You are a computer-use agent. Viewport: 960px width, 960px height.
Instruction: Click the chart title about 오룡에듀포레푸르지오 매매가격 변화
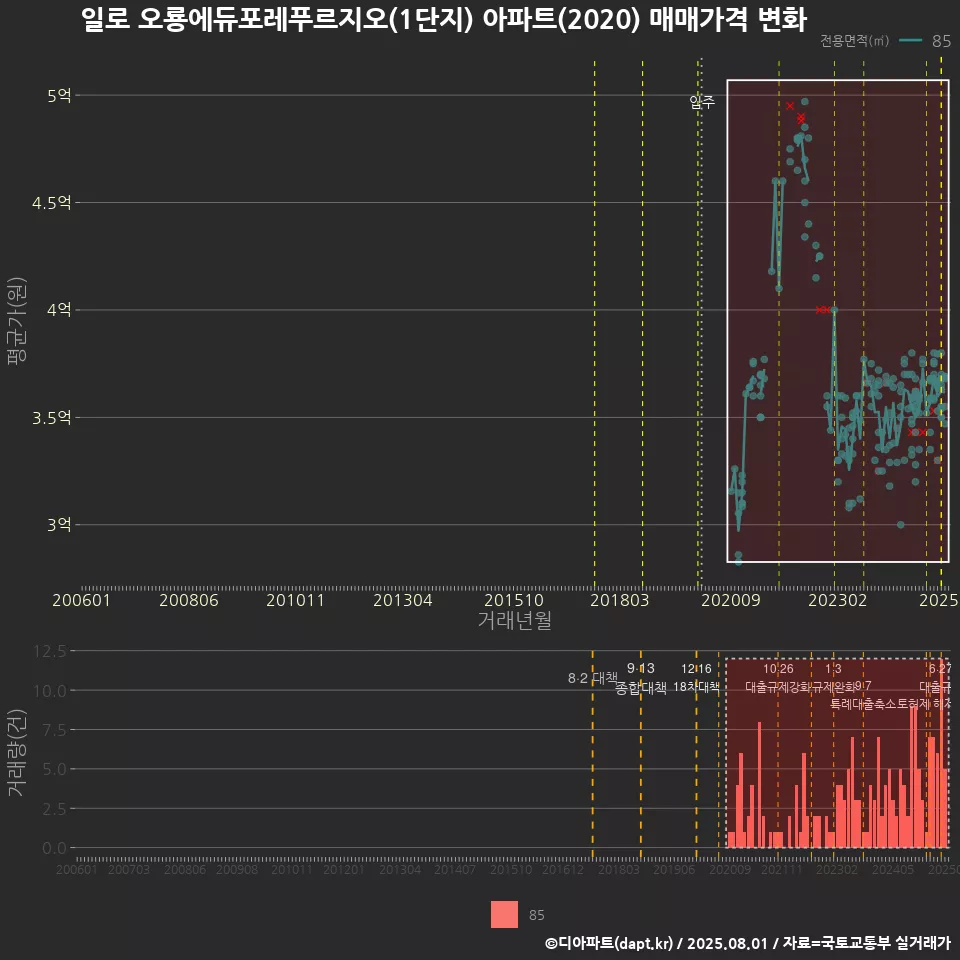click(x=444, y=20)
